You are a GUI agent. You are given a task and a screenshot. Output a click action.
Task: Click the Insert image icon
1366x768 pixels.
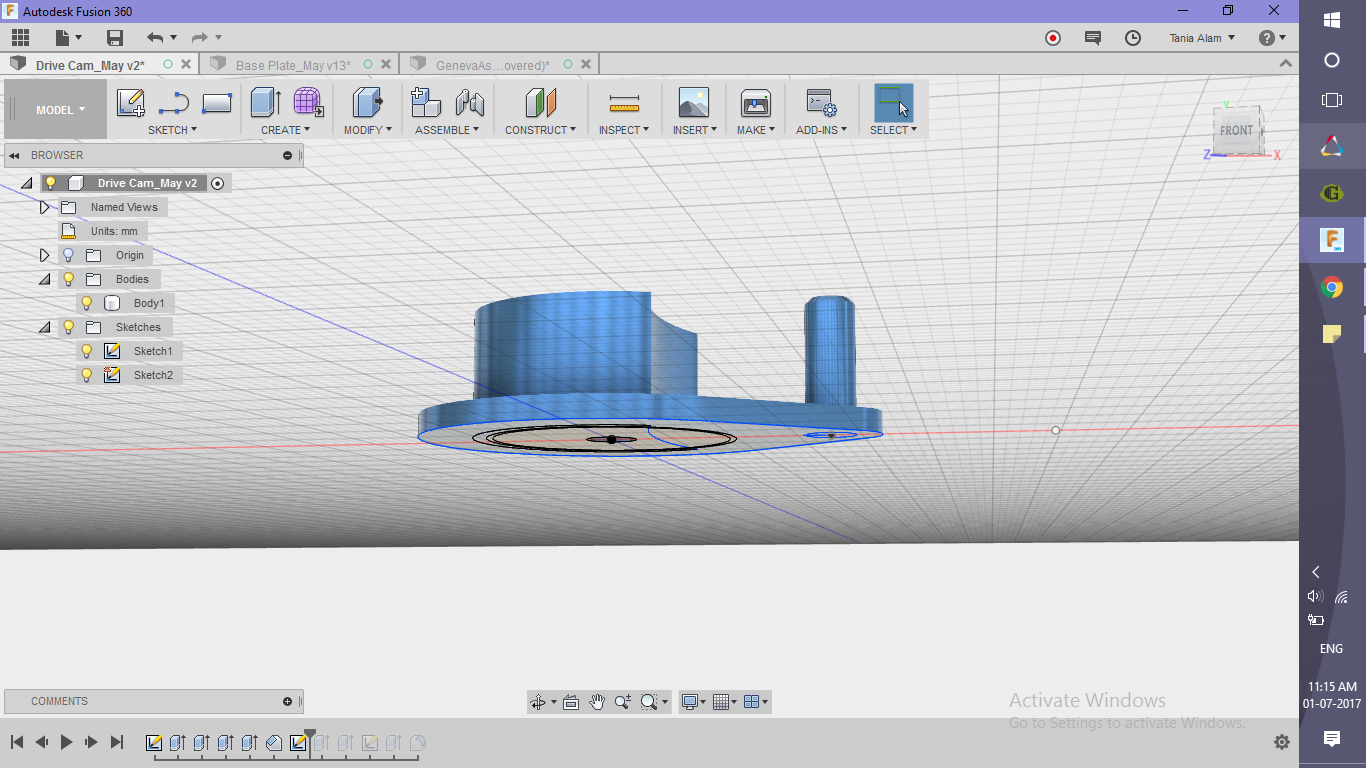pyautogui.click(x=693, y=103)
